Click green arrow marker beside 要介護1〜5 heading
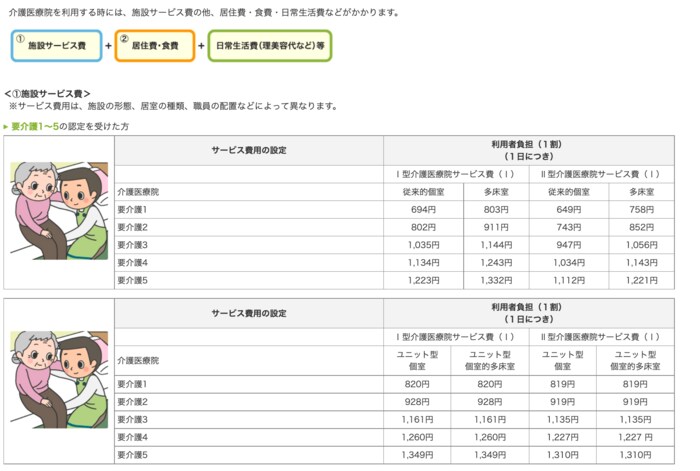This screenshot has width=700, height=471. coord(6,127)
